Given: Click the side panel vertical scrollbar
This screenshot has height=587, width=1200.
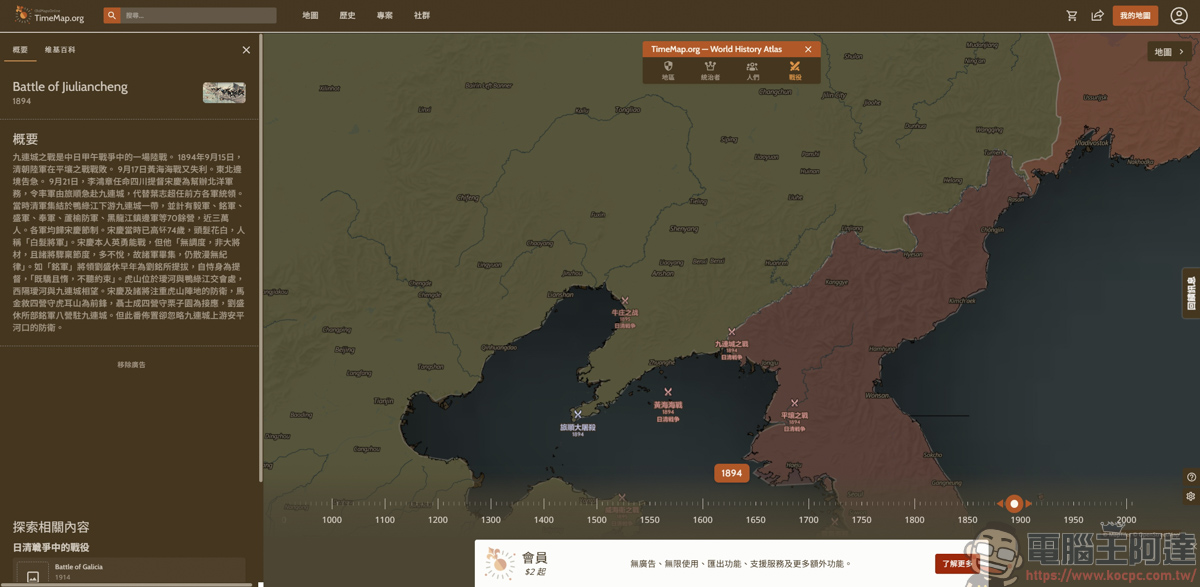Looking at the screenshot, I should click(x=261, y=260).
